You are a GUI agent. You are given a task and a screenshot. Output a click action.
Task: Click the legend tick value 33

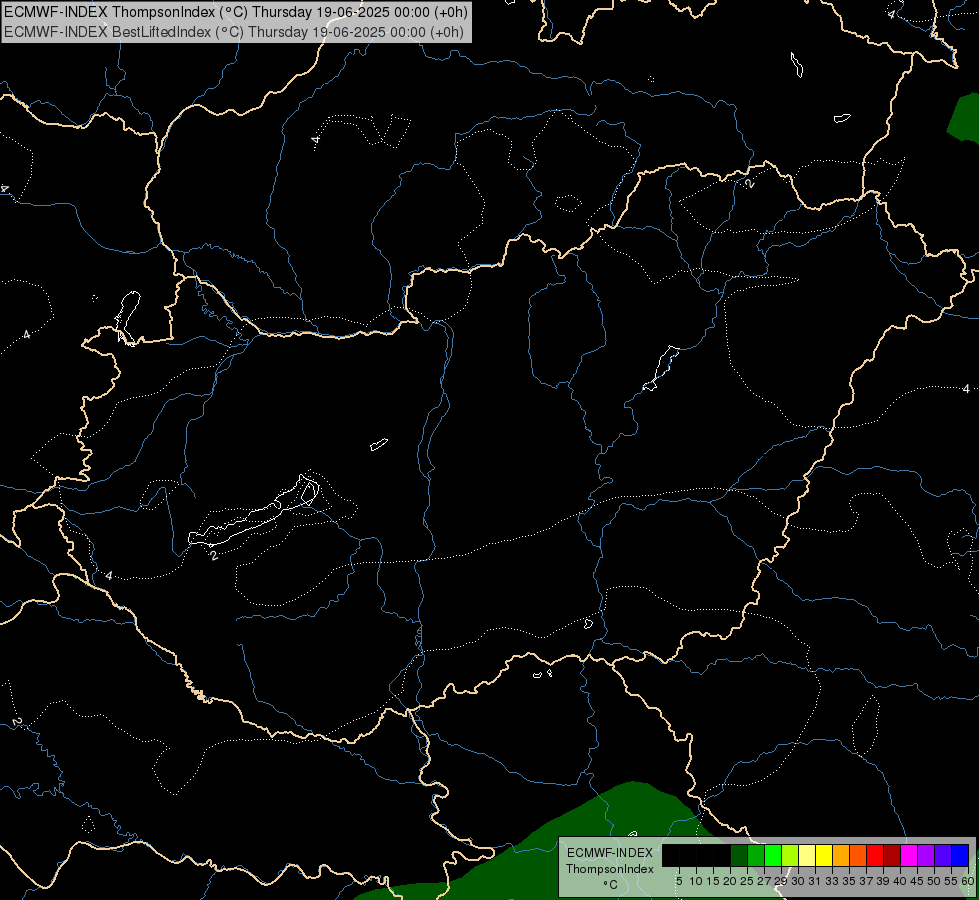pos(832,881)
